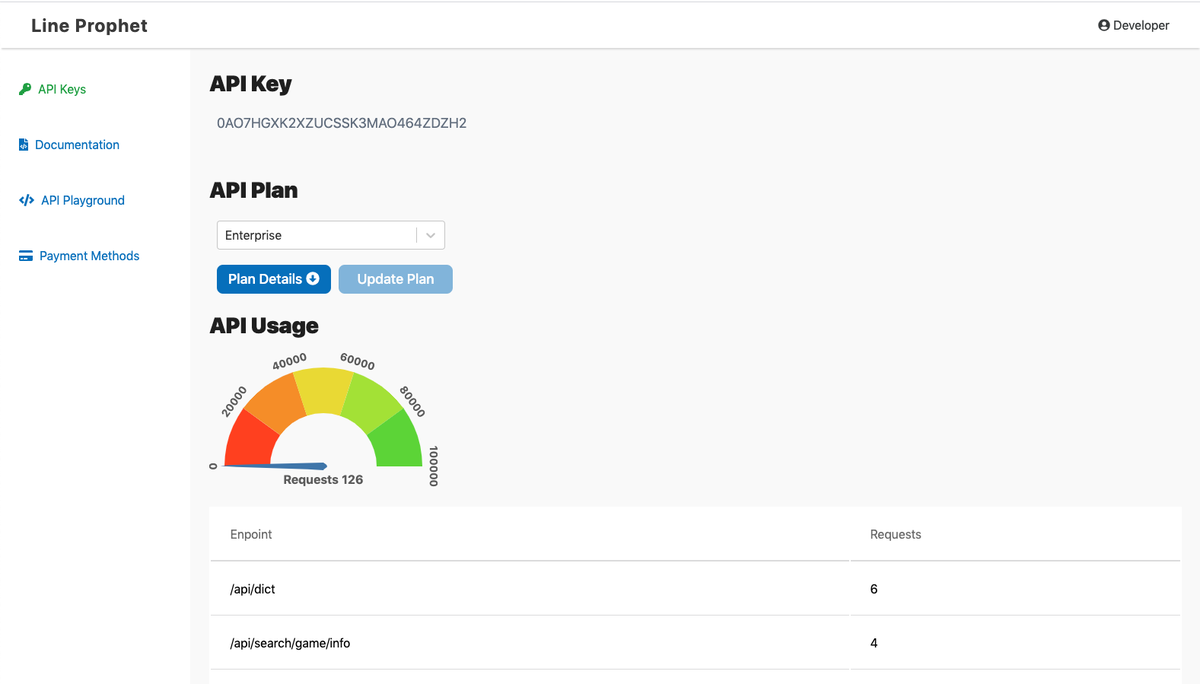Open the Developer account menu
Image resolution: width=1200 pixels, height=684 pixels.
(x=1134, y=26)
